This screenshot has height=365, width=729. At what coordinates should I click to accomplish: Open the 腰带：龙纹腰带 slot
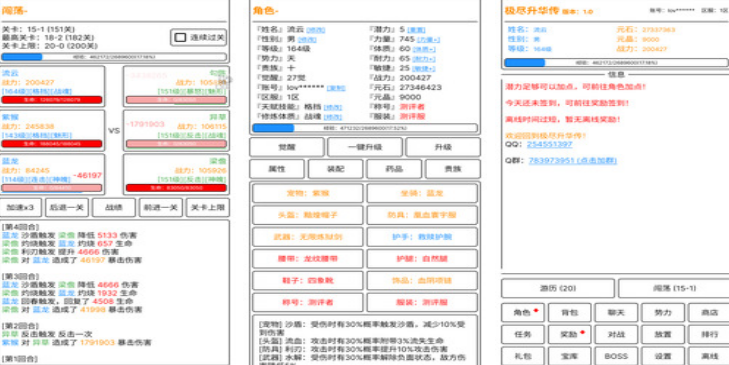[308, 259]
